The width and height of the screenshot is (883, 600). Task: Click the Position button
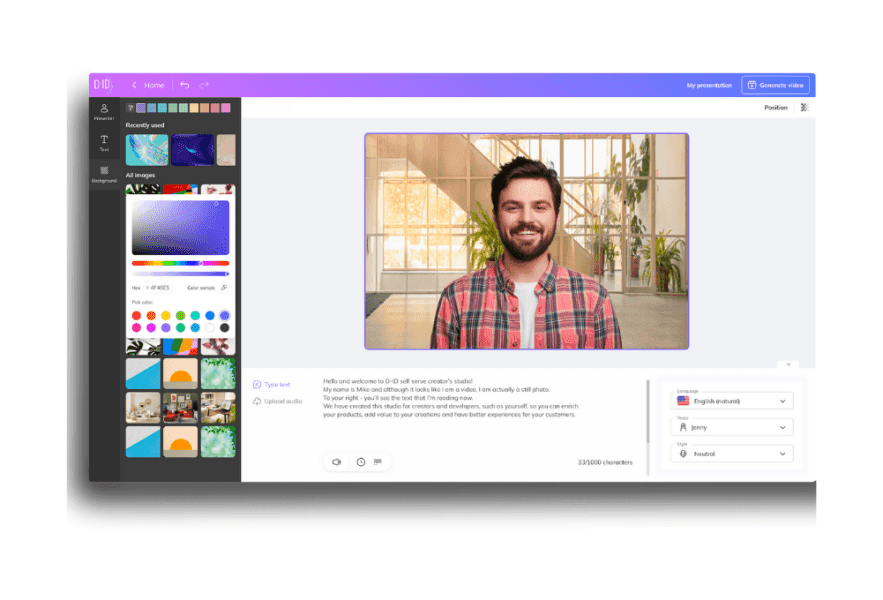775,107
